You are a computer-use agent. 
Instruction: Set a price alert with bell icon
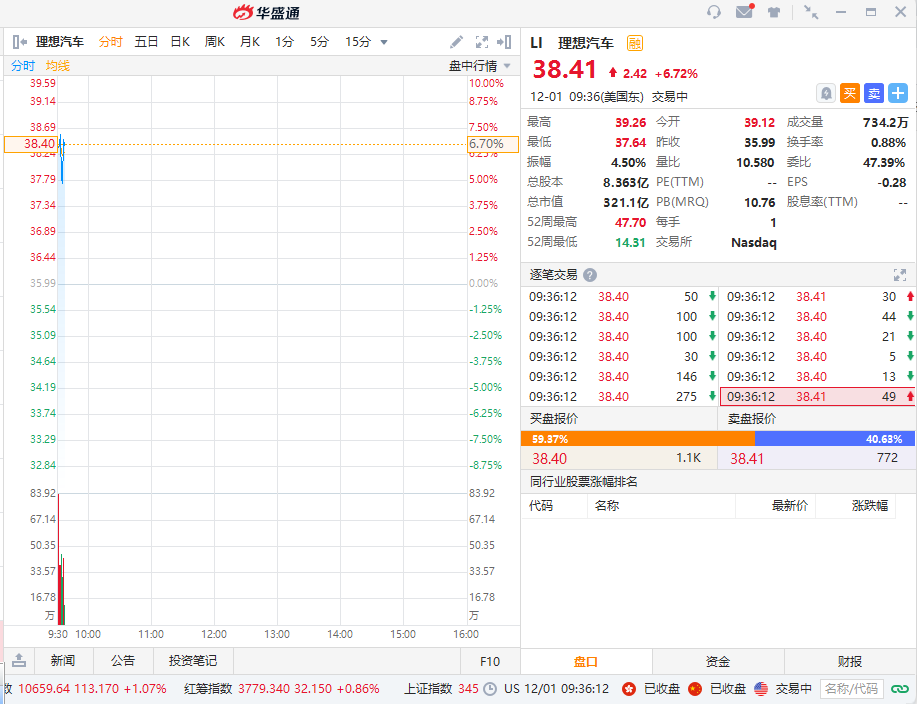826,93
